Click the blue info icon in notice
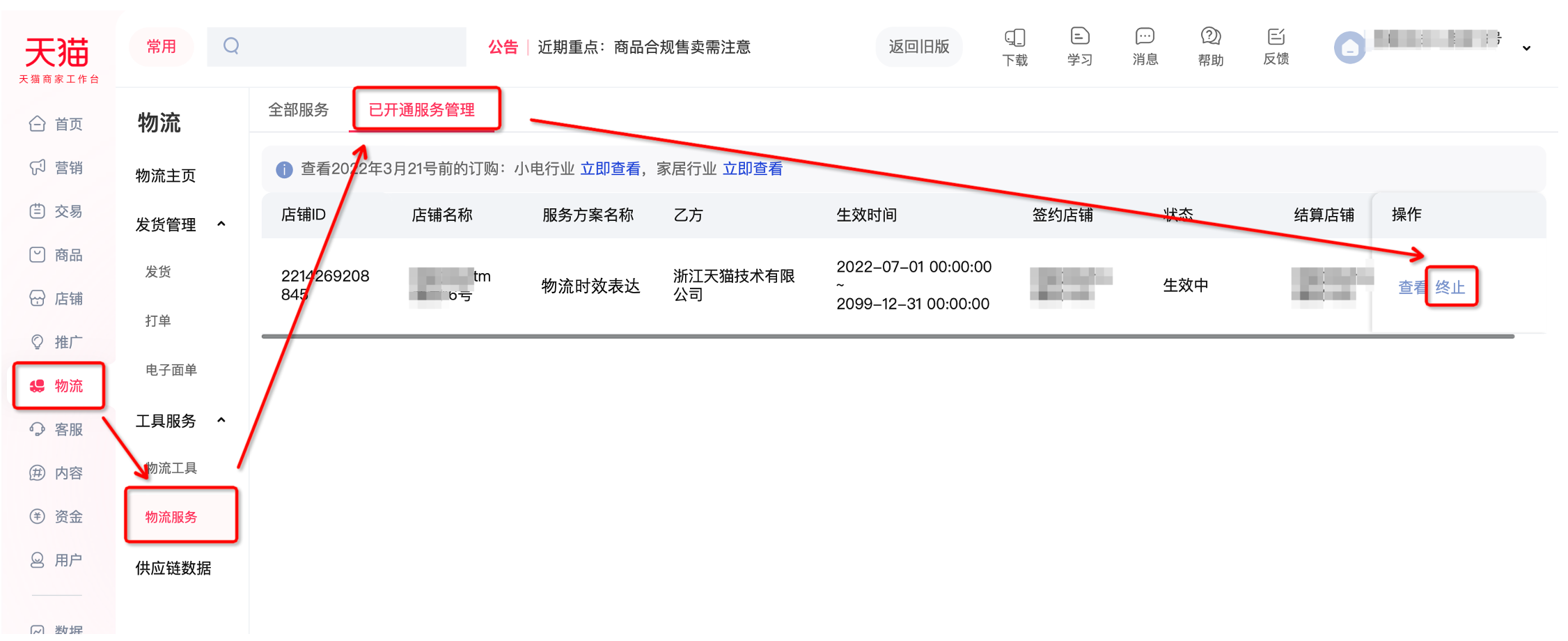The height and width of the screenshot is (641, 1568). click(x=284, y=169)
